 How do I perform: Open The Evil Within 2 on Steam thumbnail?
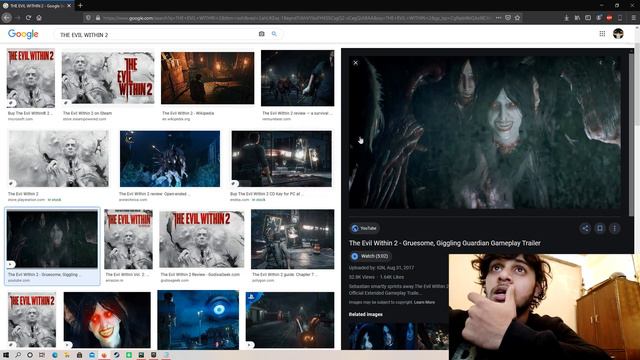[x=108, y=78]
